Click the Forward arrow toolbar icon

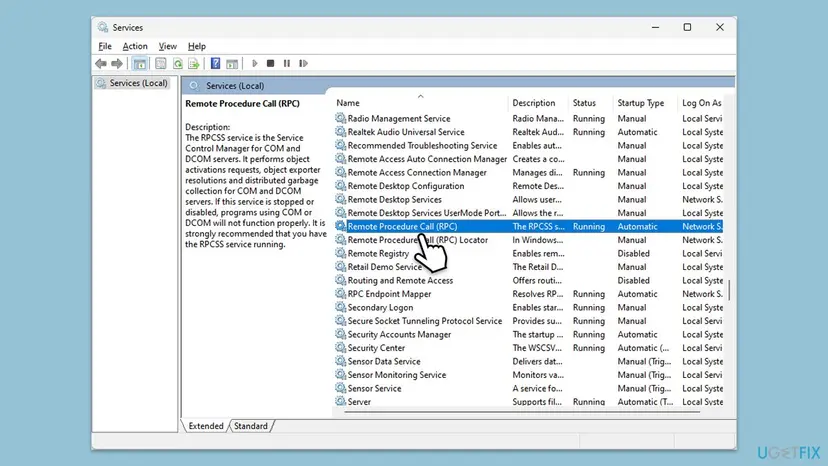click(117, 63)
